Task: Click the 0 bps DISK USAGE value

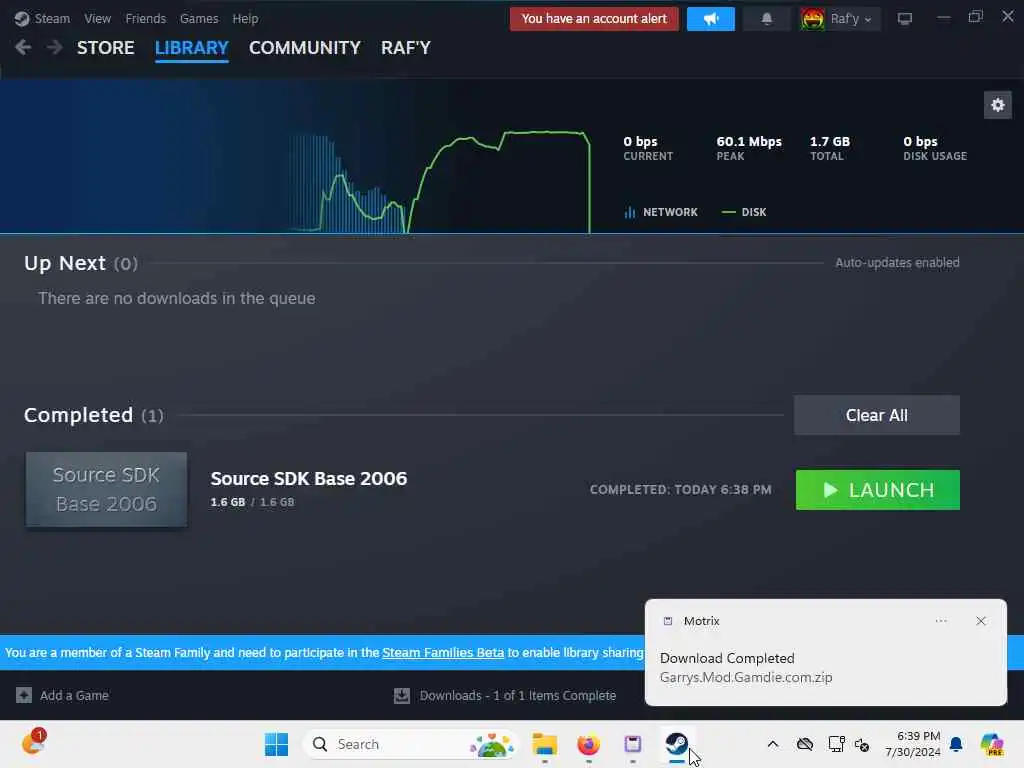Action: pos(920,142)
